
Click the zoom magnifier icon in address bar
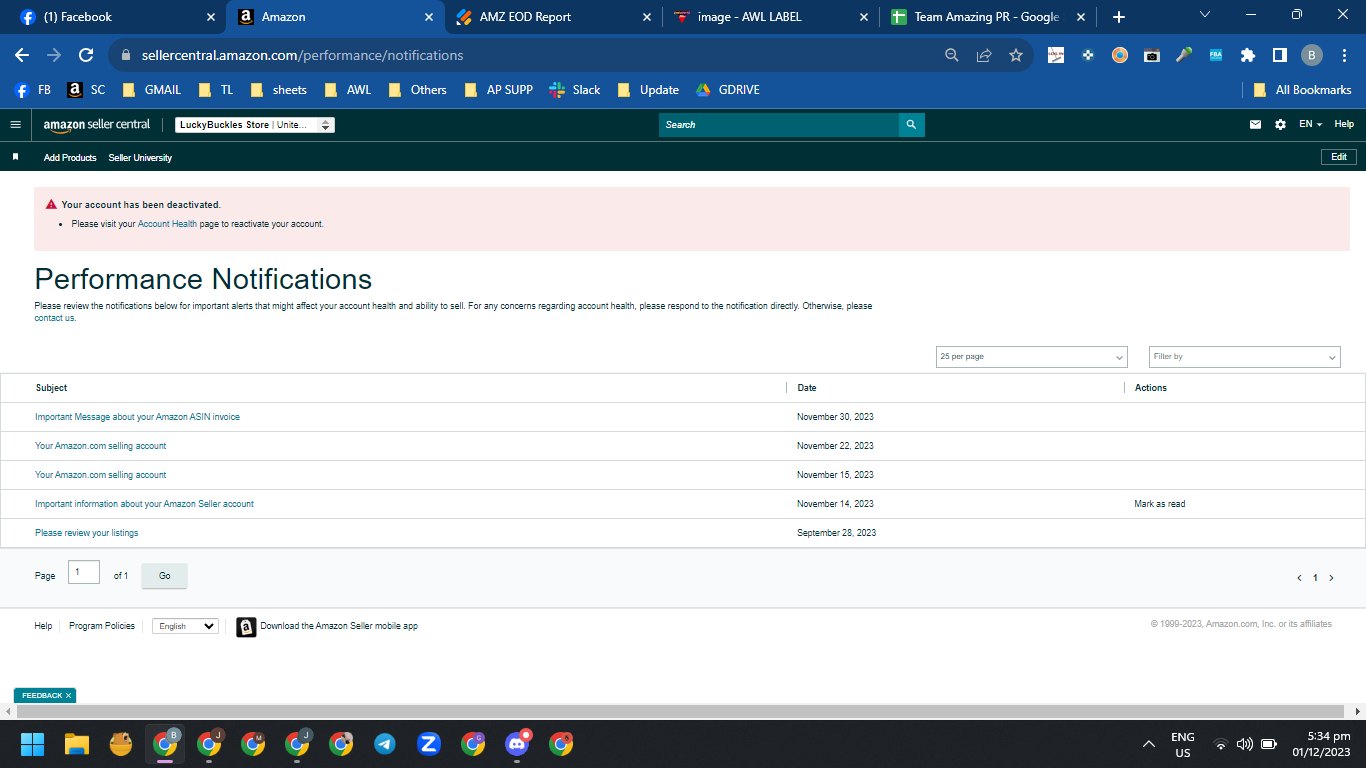[x=952, y=55]
